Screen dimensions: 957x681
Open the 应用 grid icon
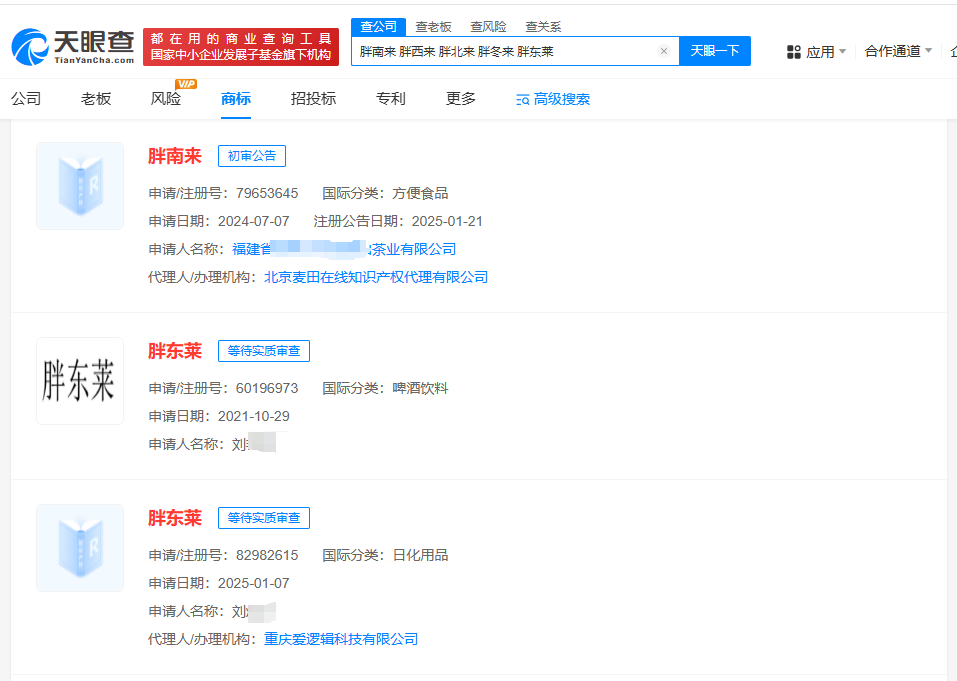point(793,52)
